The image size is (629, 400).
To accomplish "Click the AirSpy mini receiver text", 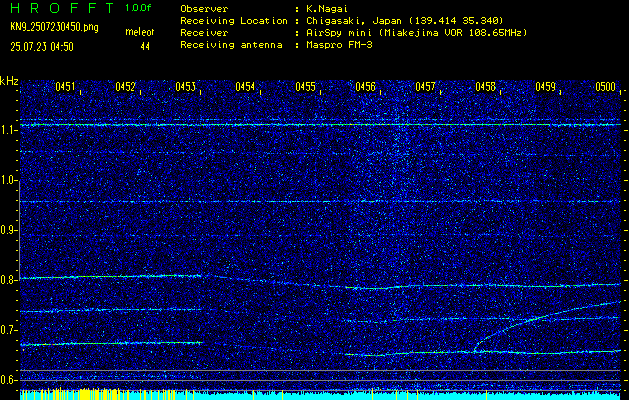I will pyautogui.click(x=416, y=33).
